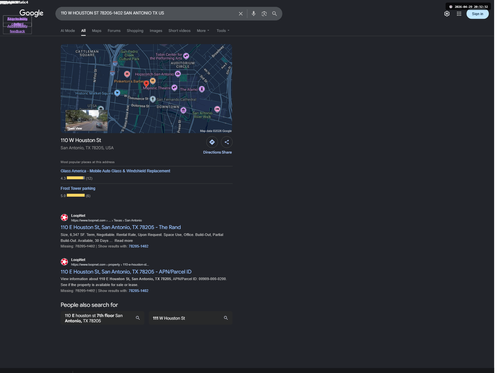Screen dimensions: 500x373
Task: Click the Directions icon for 110 W Houston St
Action: tap(212, 142)
